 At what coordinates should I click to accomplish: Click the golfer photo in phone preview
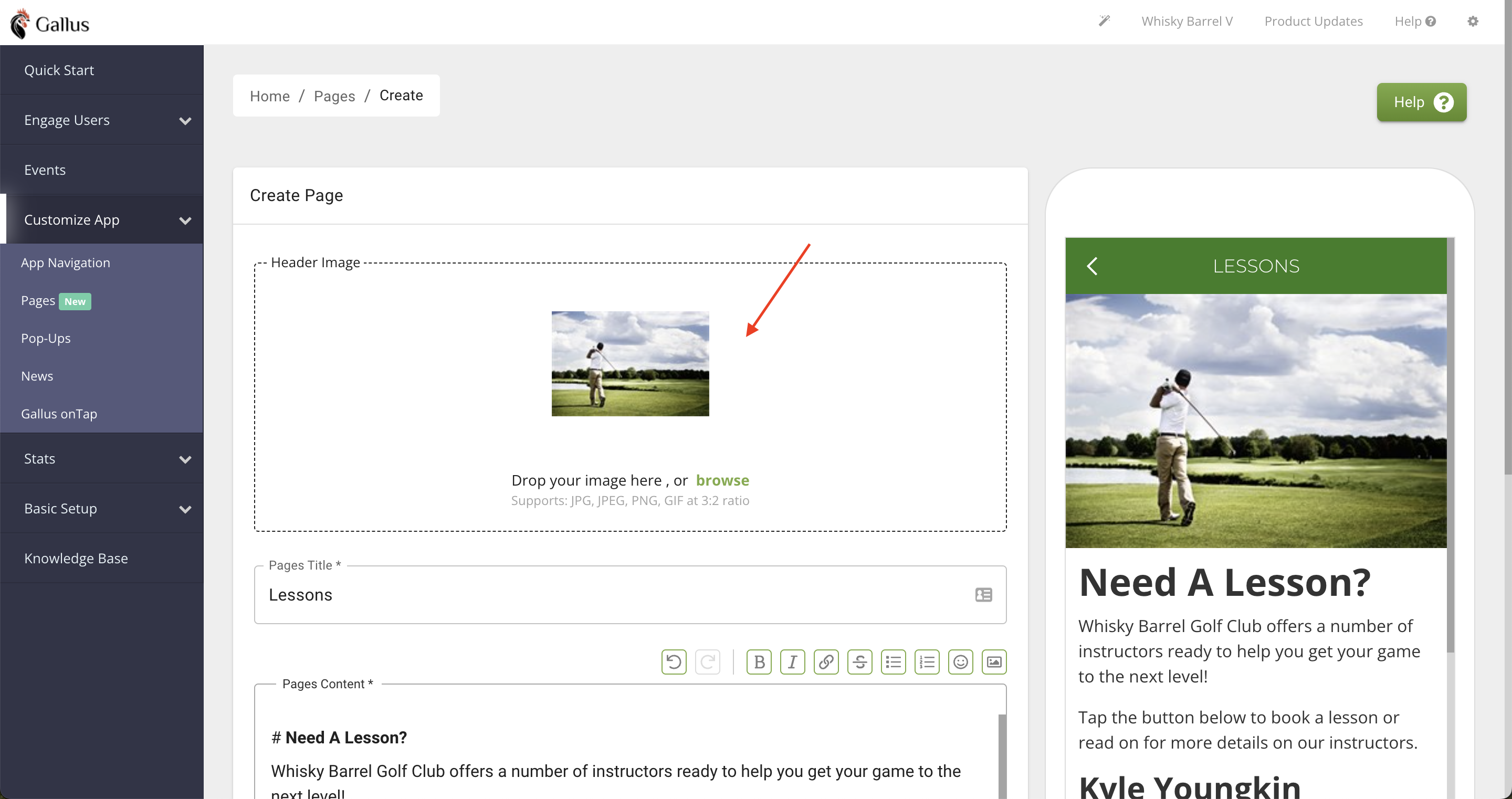point(1256,421)
